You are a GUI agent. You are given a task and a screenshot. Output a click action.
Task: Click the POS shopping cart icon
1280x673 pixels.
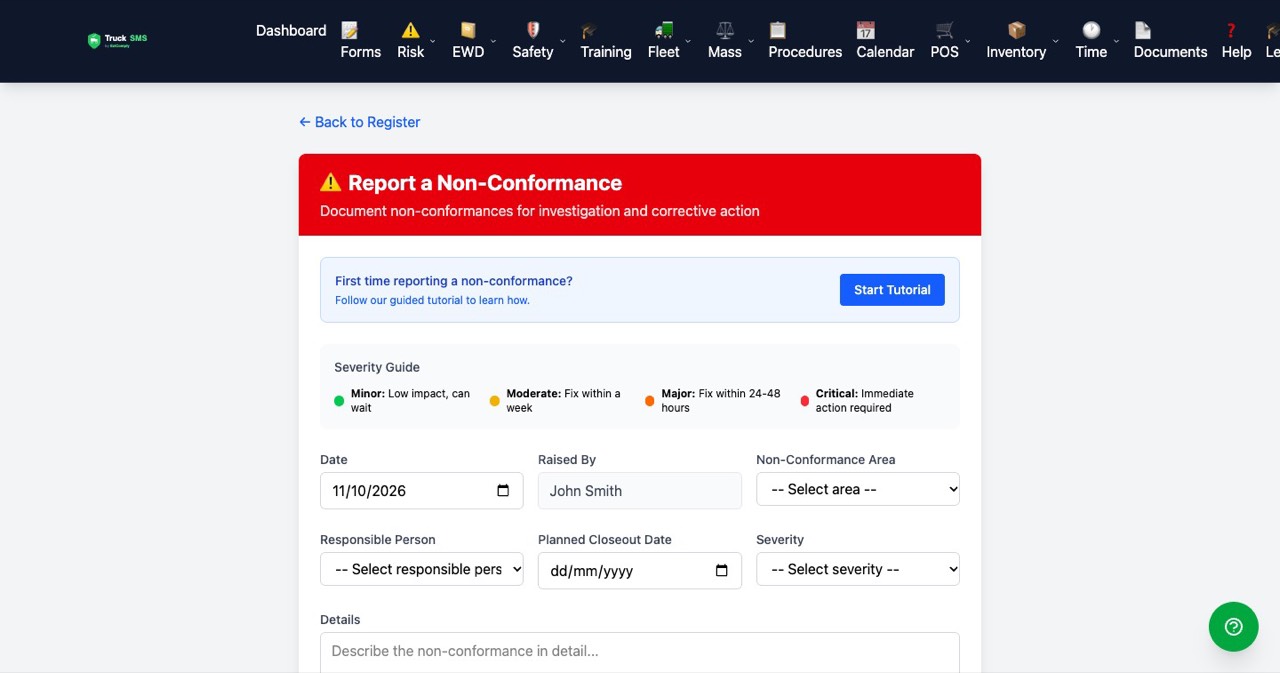tap(945, 31)
